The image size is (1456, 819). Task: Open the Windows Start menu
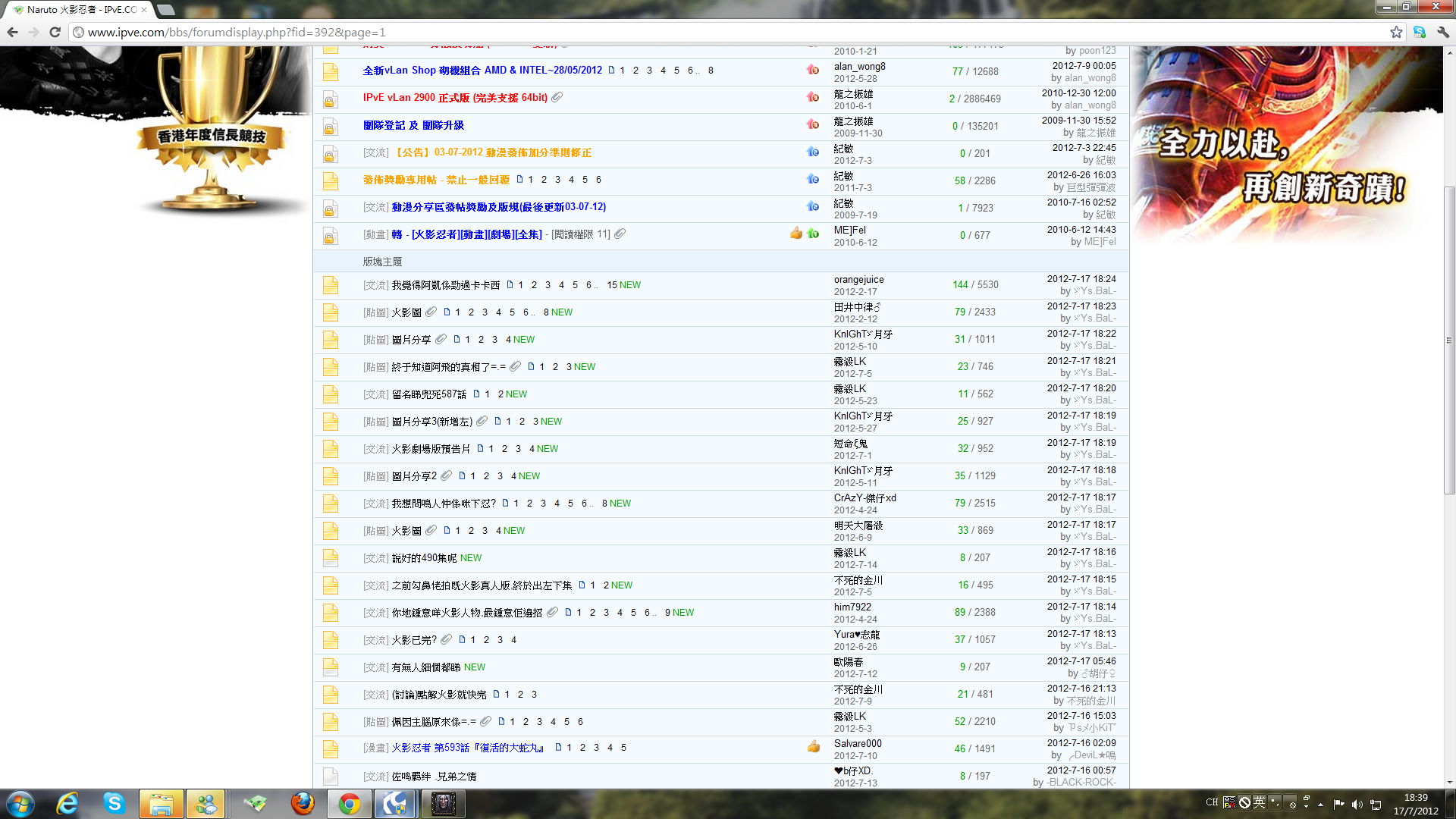pyautogui.click(x=20, y=803)
